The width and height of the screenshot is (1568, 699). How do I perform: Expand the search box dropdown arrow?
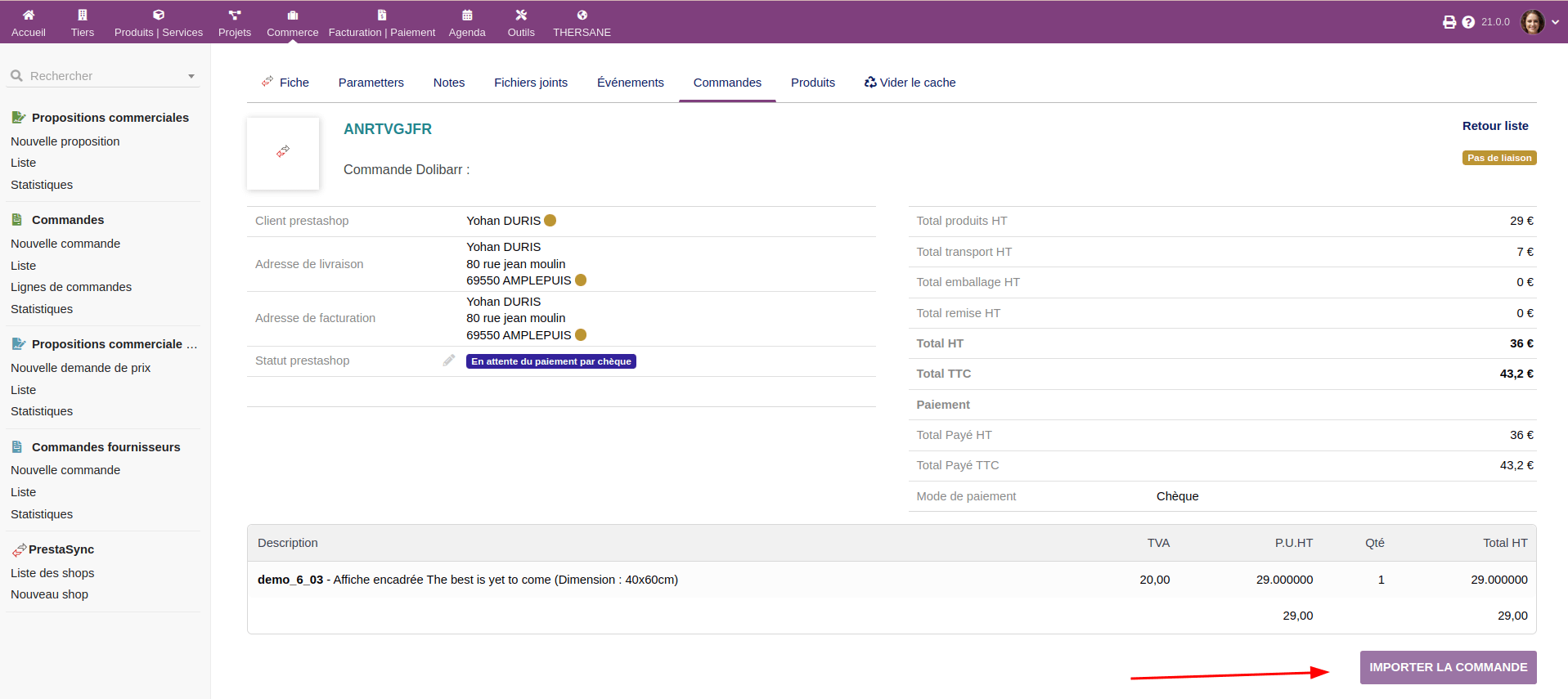click(191, 76)
